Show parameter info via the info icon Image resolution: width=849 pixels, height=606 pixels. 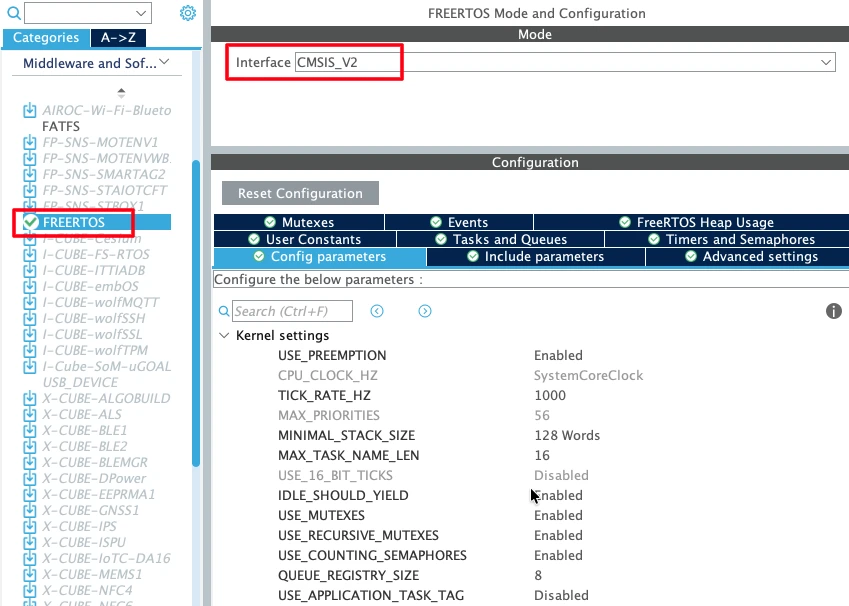tap(834, 311)
